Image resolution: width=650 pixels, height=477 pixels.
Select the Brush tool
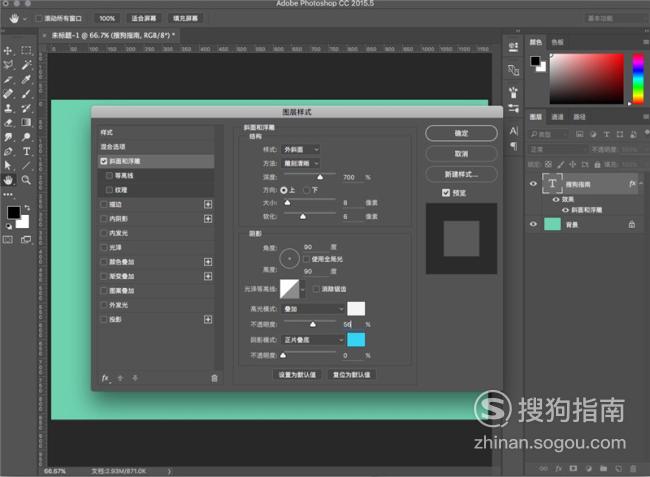click(26, 94)
